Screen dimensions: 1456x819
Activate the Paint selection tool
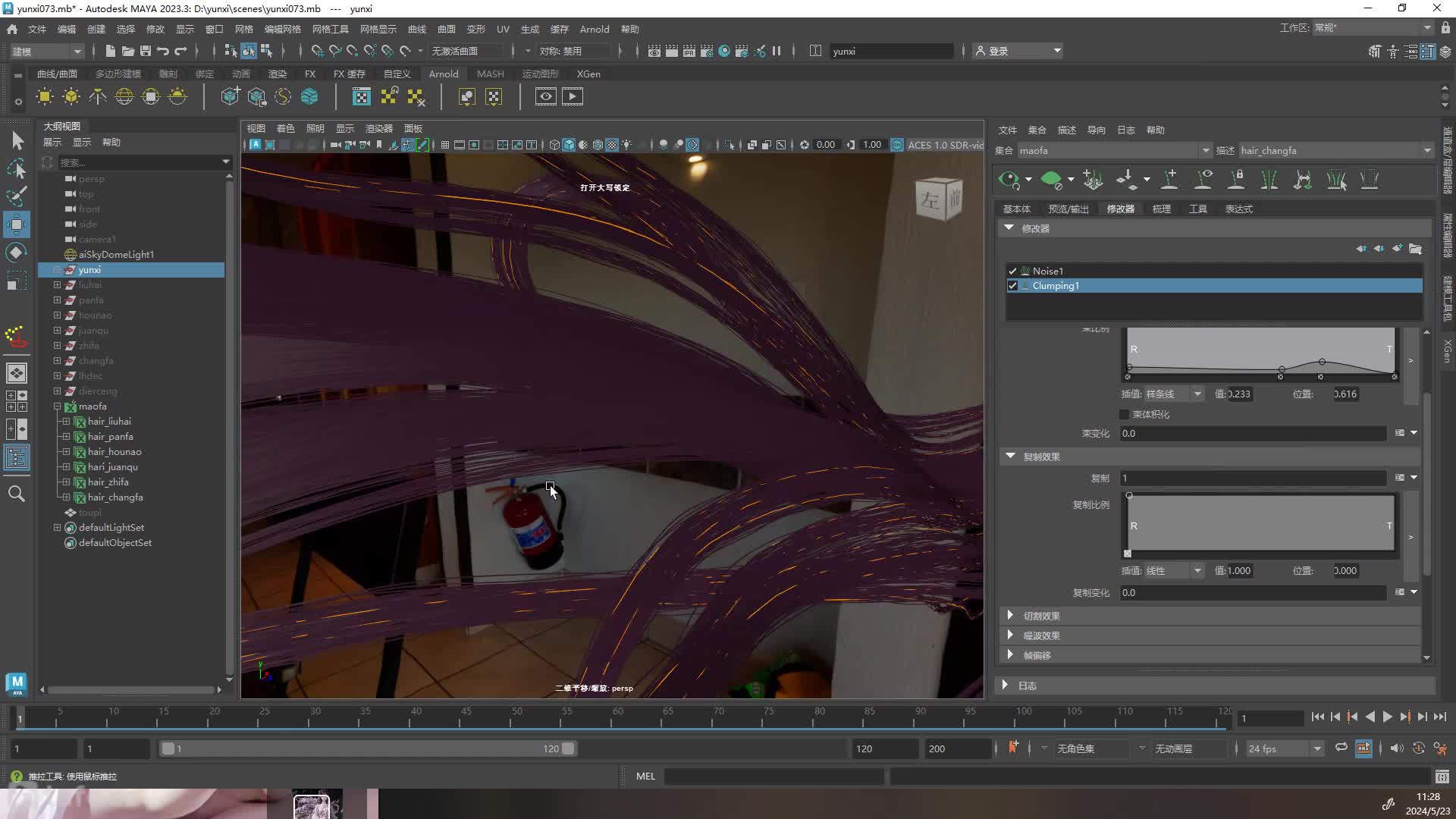tap(17, 196)
